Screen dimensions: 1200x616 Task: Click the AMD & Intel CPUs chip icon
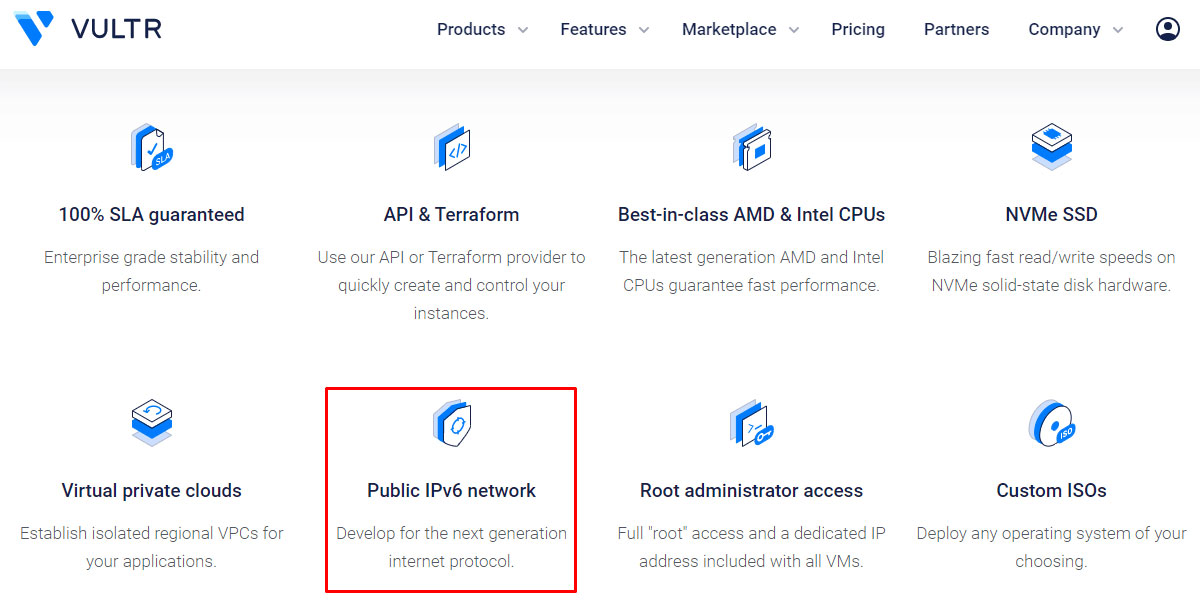coord(752,147)
